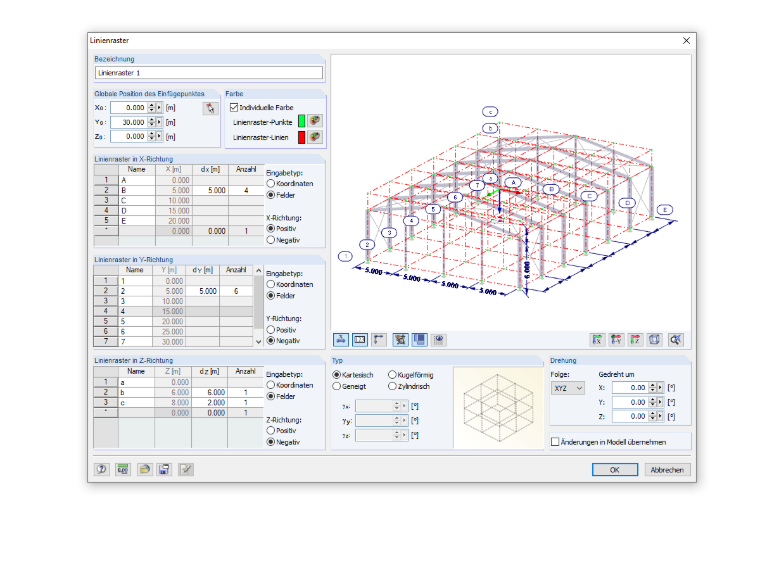
Task: Open Z0 value flyout arrow
Action: click(159, 137)
